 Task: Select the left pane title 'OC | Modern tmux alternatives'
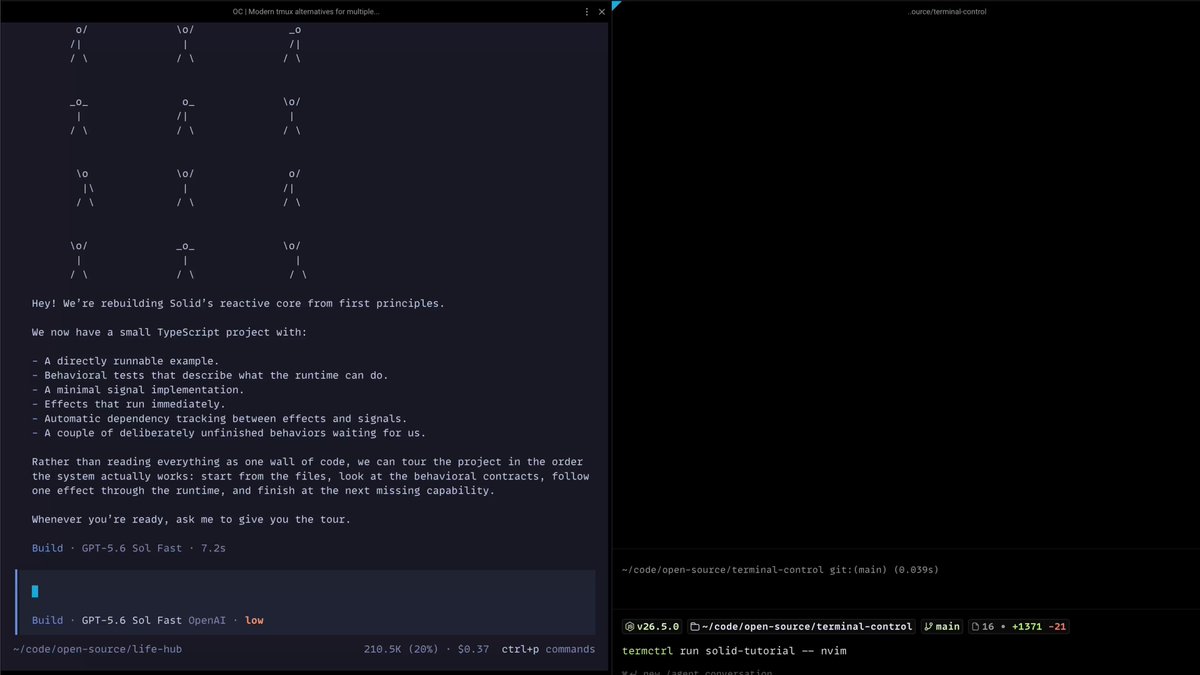(x=305, y=11)
